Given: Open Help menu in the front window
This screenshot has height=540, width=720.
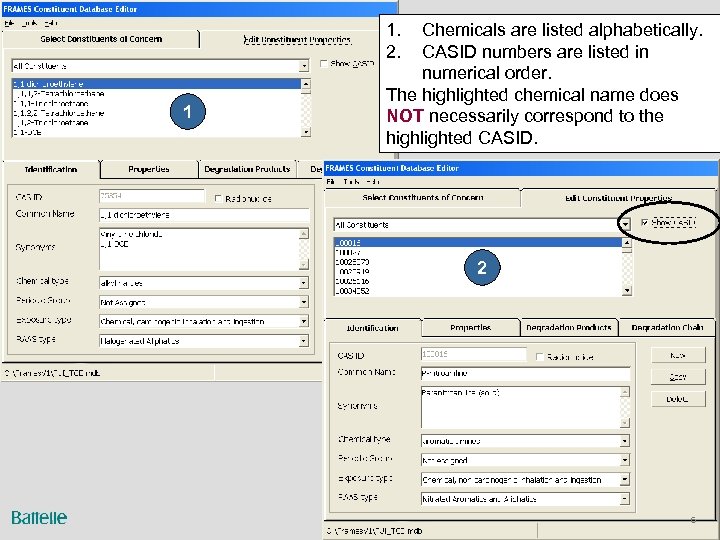Looking at the screenshot, I should [x=373, y=182].
